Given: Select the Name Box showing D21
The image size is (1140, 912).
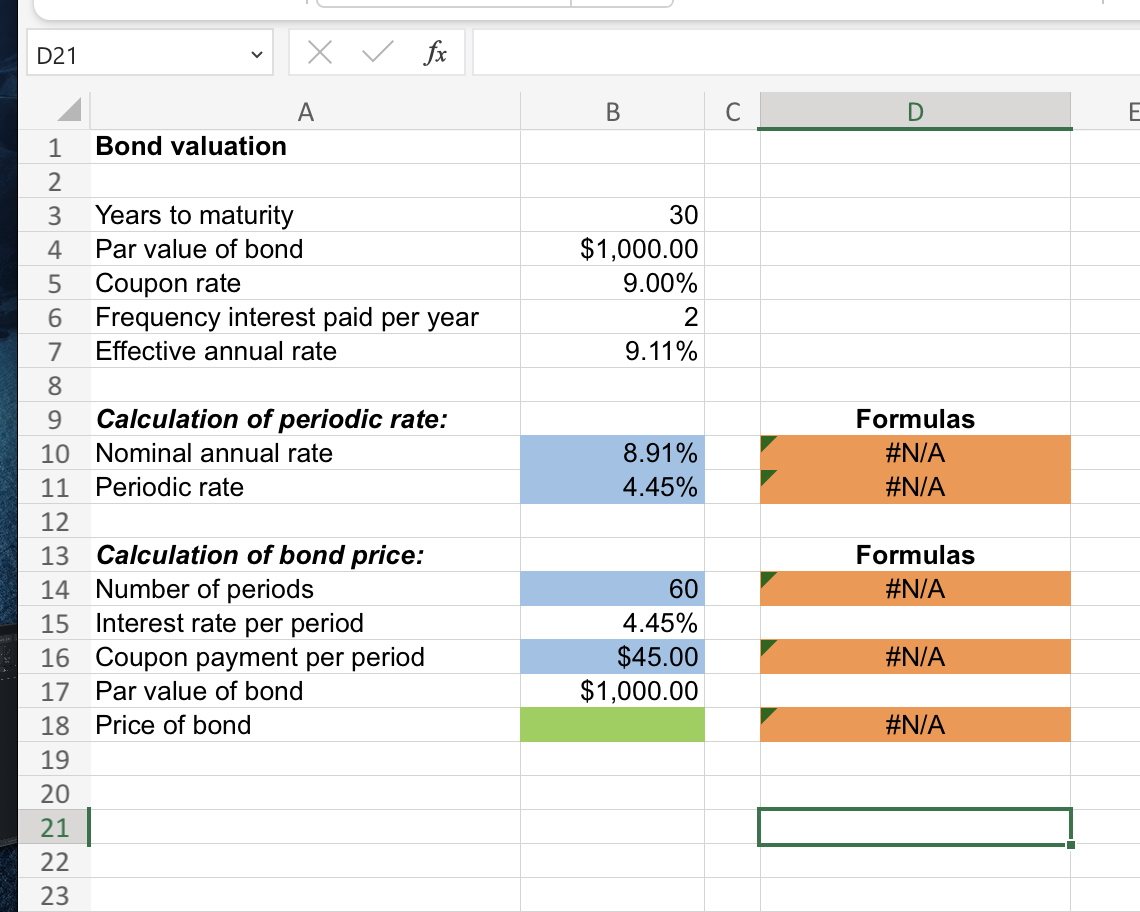Looking at the screenshot, I should pyautogui.click(x=120, y=52).
